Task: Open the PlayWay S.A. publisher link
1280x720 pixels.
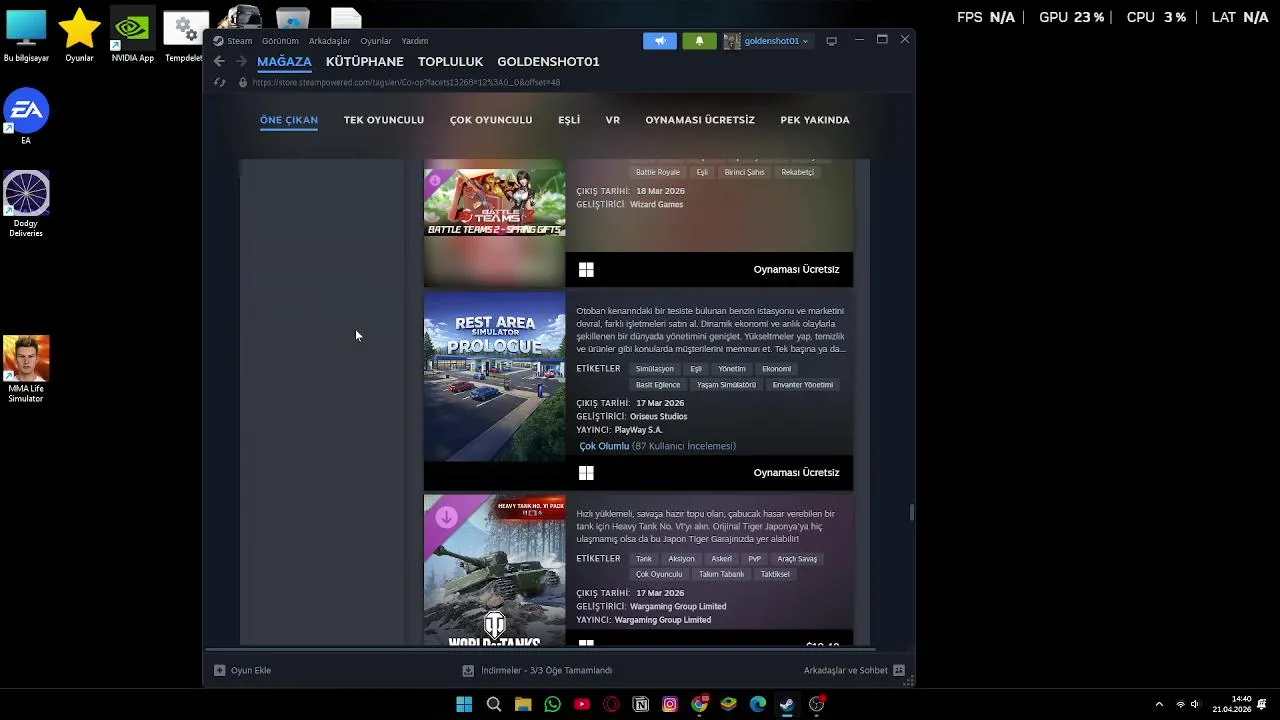Action: coord(638,430)
